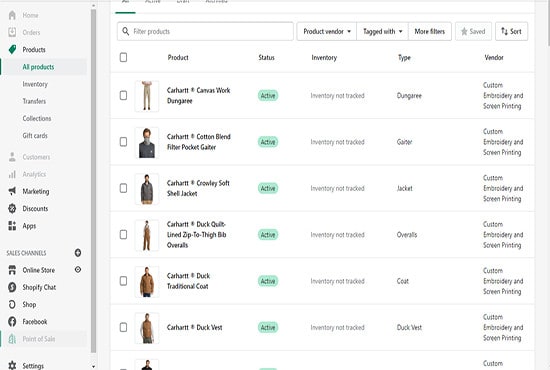
Task: Click the Bib Overalls product thumbnail
Action: click(147, 235)
